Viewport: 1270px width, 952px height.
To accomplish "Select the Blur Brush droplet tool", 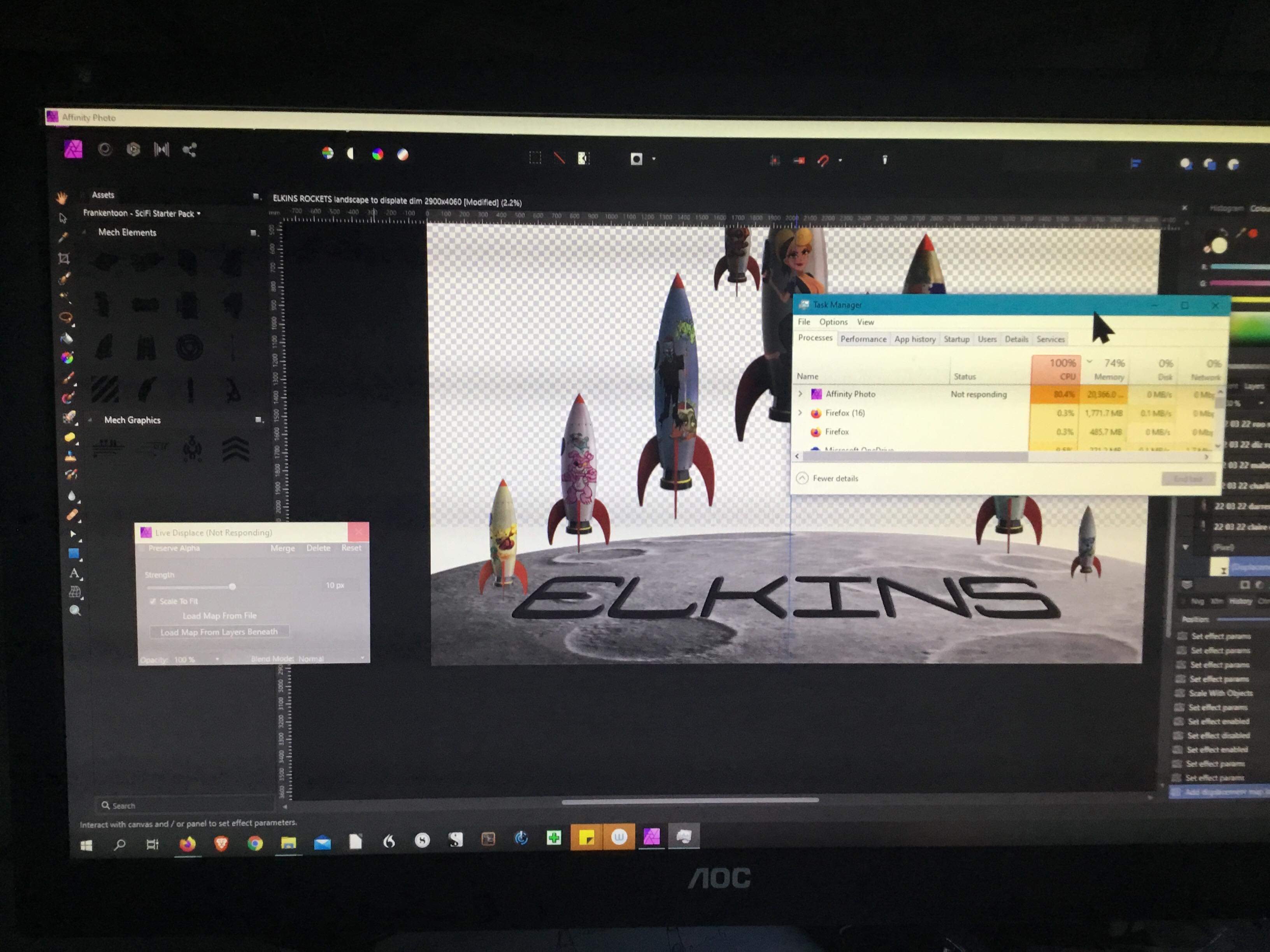I will [x=71, y=496].
